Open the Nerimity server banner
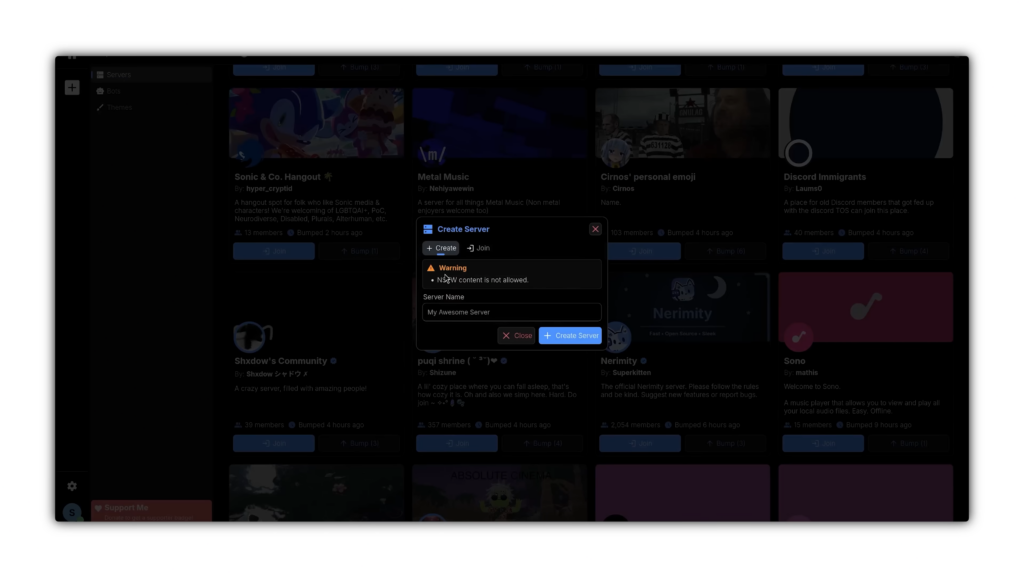 pyautogui.click(x=682, y=307)
